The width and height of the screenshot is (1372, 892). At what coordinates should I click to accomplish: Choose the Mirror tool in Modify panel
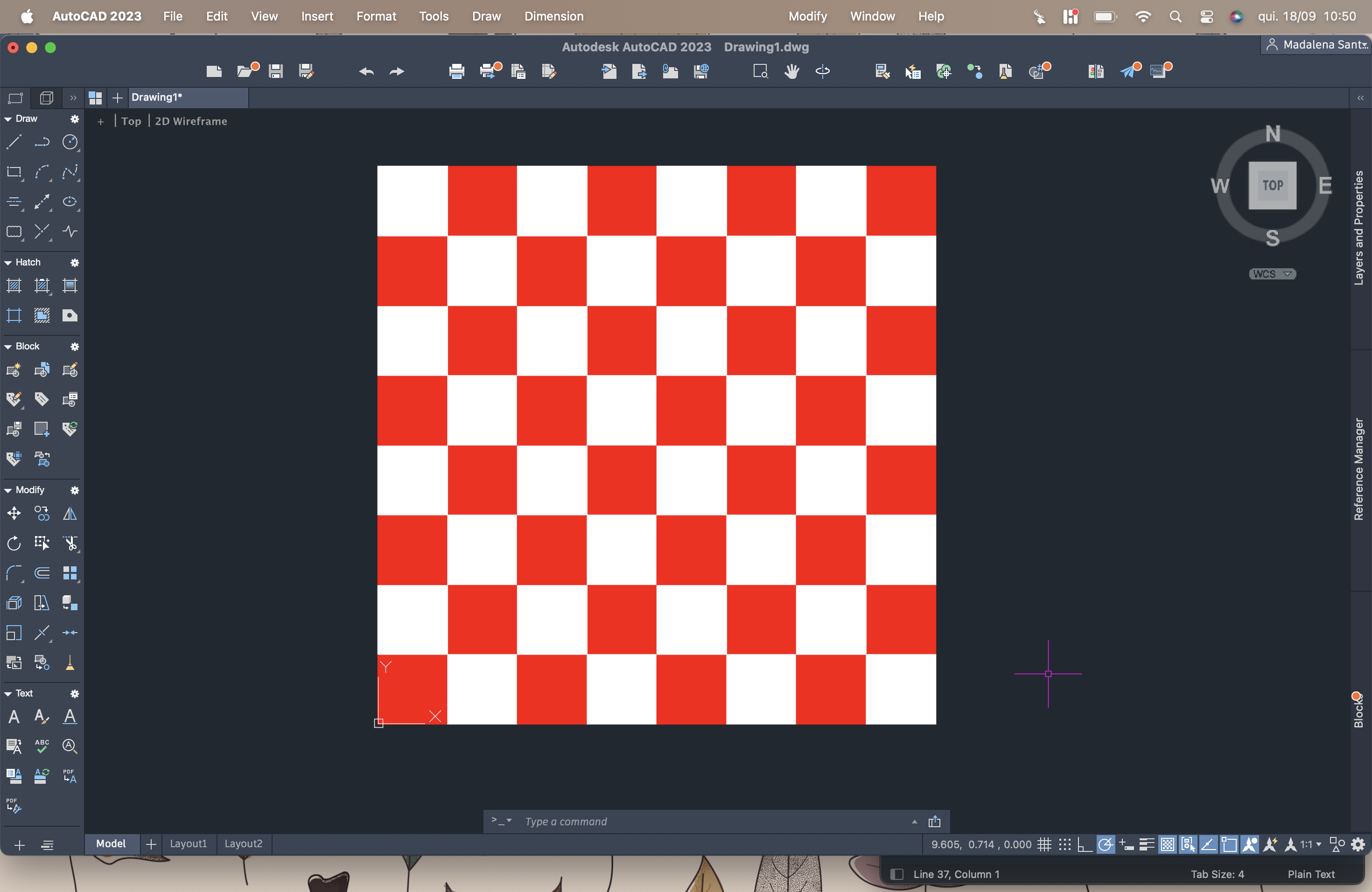70,514
